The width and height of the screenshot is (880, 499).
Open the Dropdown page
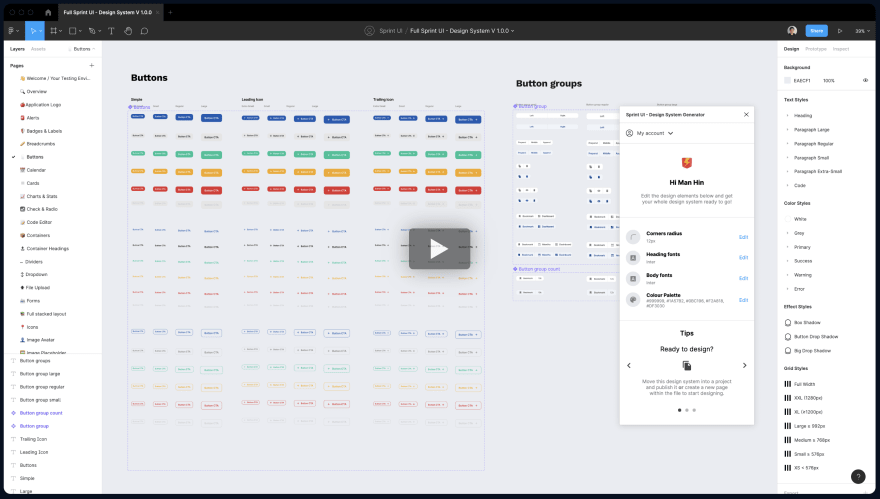[x=36, y=274]
